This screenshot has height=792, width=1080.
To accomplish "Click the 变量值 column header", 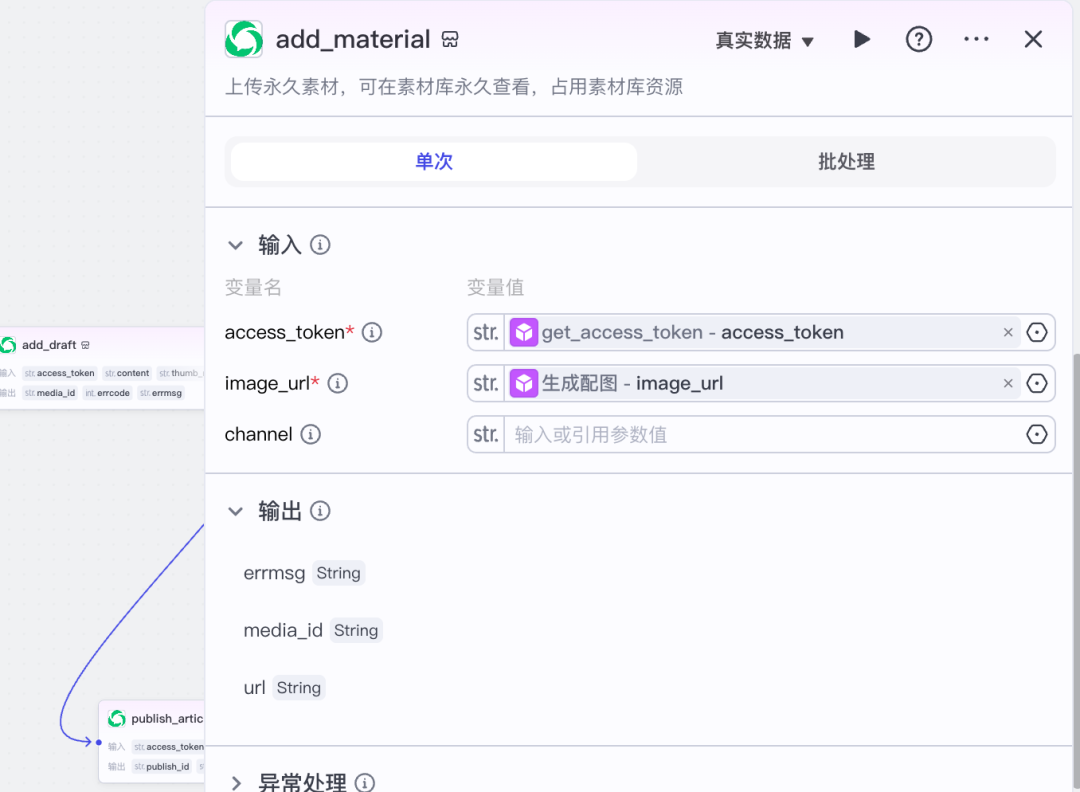I will click(x=496, y=287).
